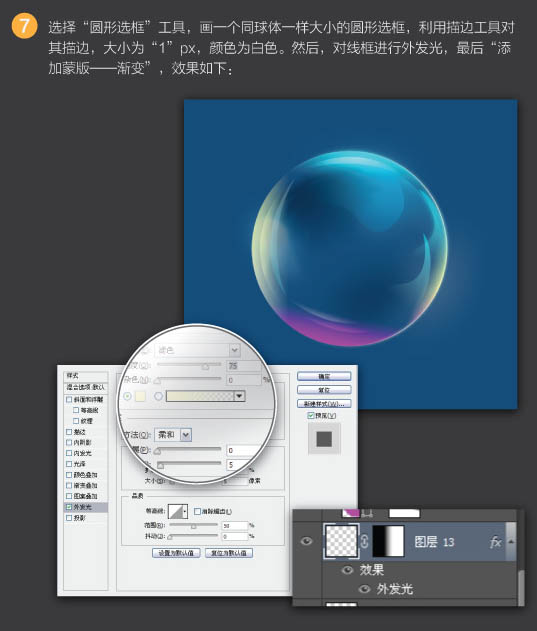Enable the 等高线 sub-option checkbox
Screen dimensions: 537x631
pos(76,410)
